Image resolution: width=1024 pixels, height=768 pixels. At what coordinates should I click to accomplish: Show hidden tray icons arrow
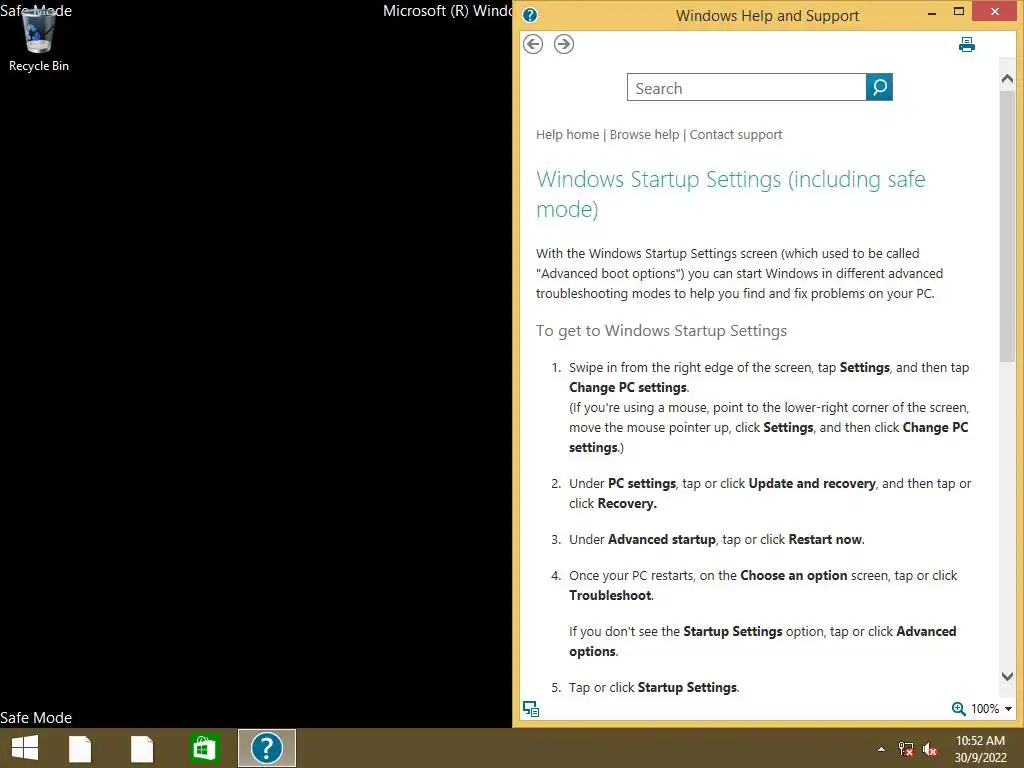coord(881,749)
